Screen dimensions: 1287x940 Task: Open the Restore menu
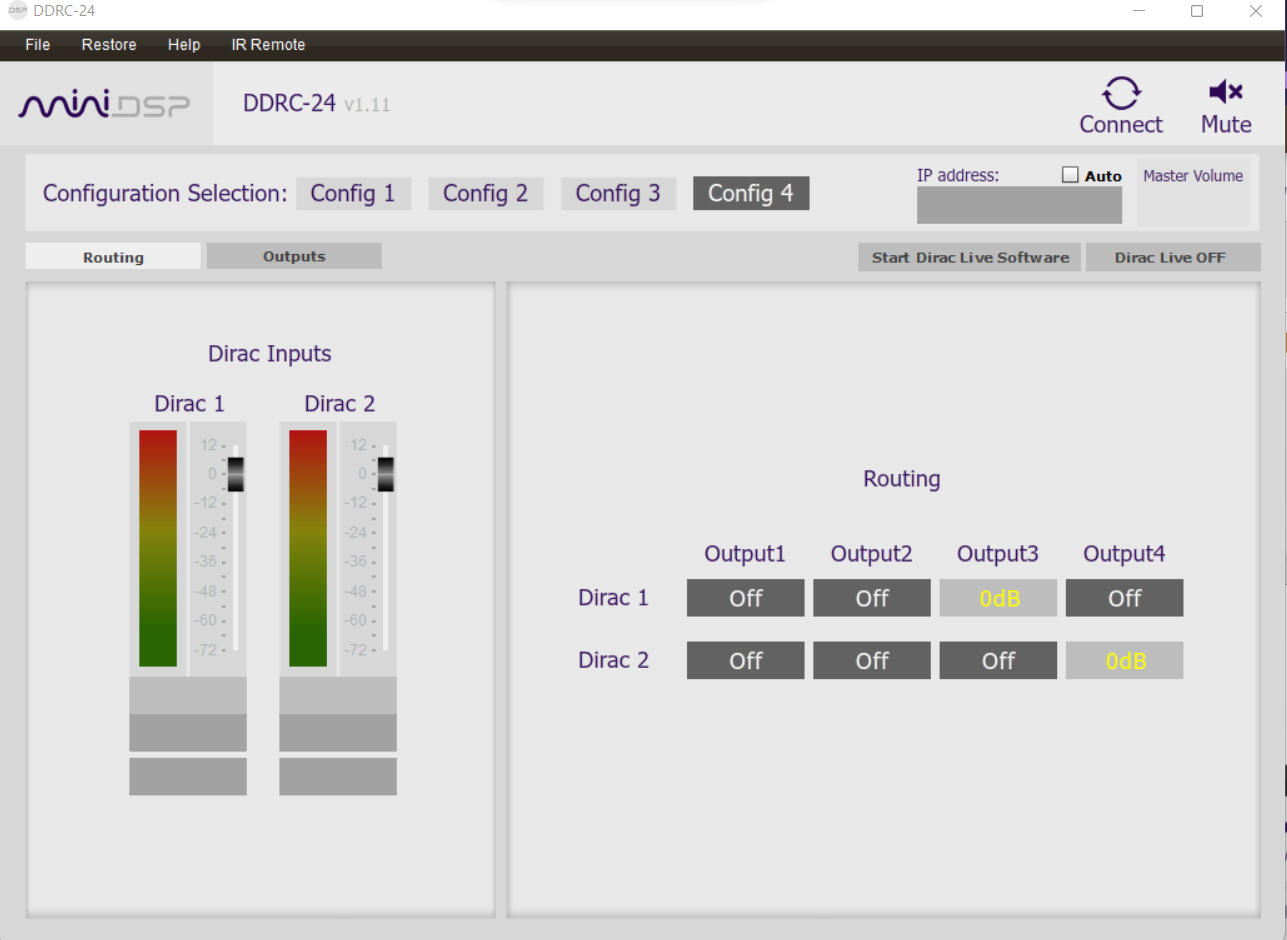109,45
